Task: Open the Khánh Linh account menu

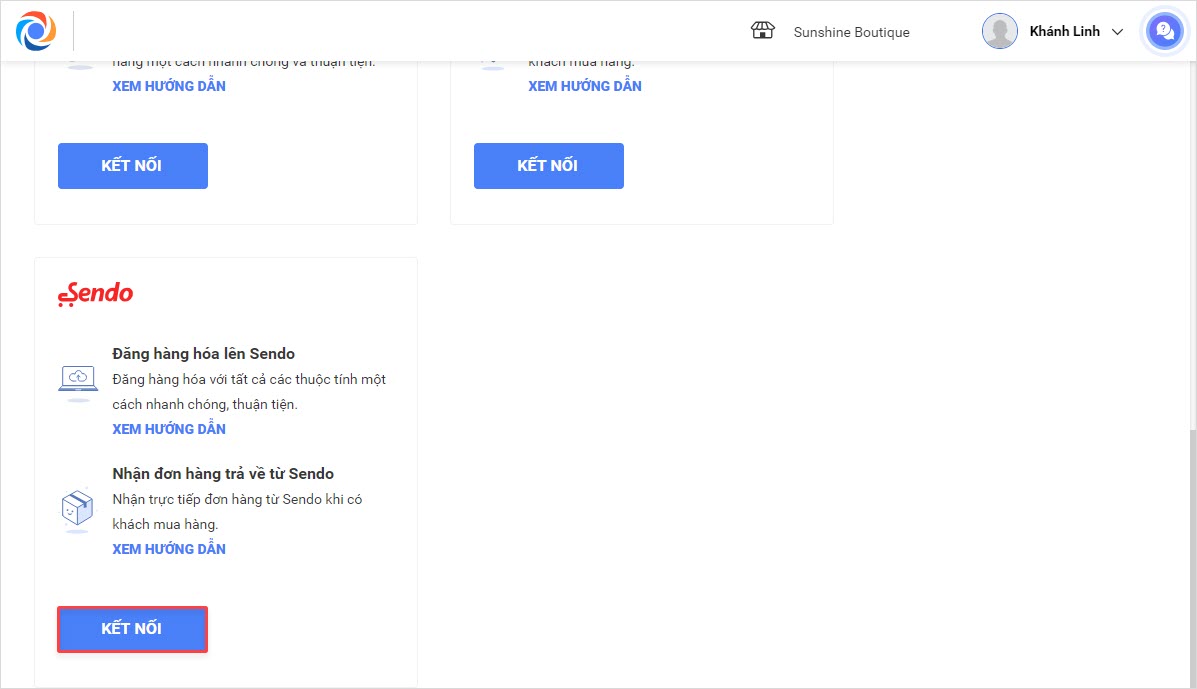Action: (1064, 32)
